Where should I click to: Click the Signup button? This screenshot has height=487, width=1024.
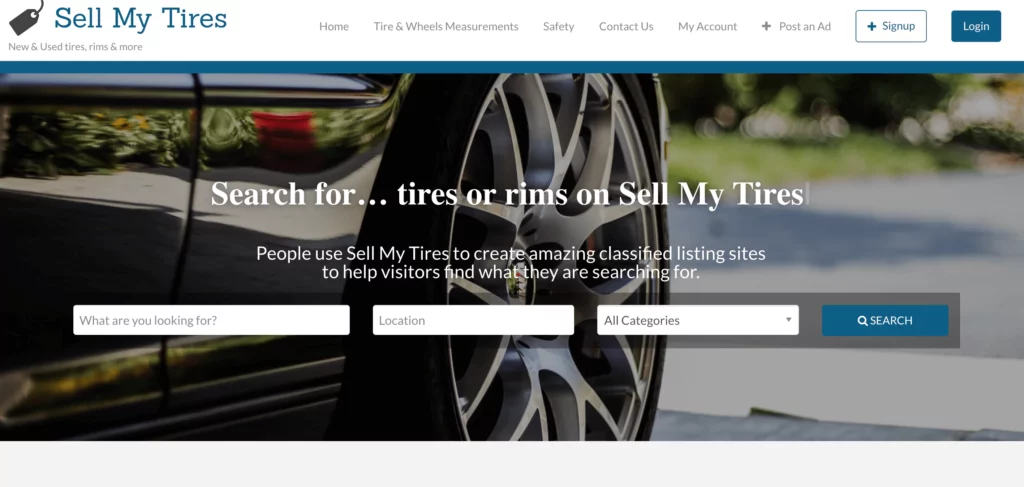[891, 26]
